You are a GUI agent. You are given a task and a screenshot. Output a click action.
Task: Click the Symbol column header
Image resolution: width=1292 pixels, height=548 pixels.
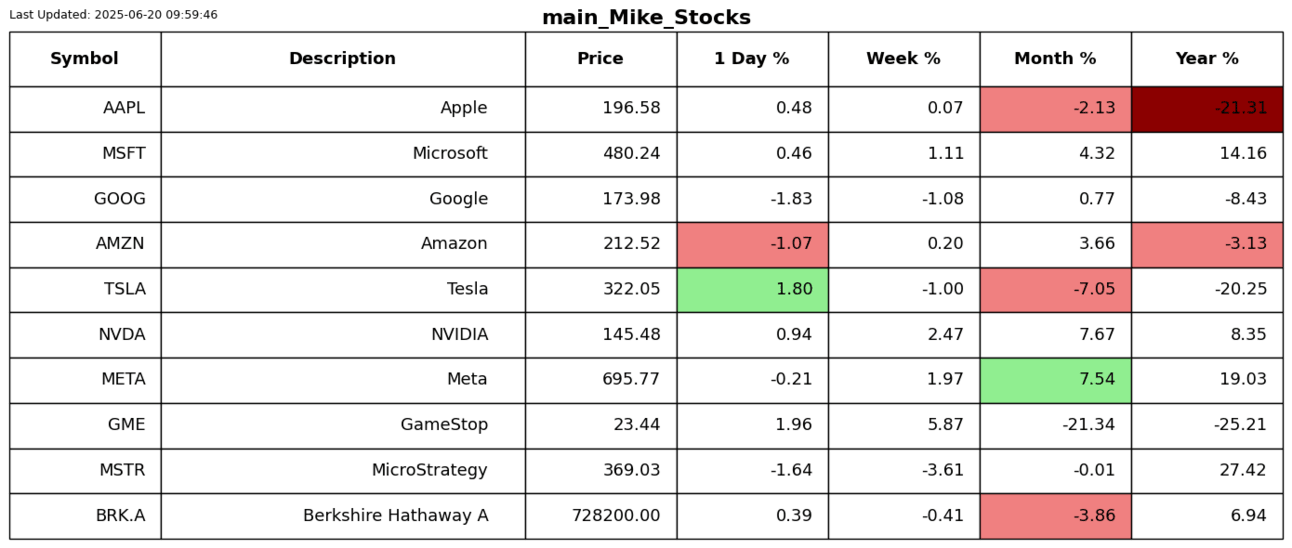[x=85, y=59]
